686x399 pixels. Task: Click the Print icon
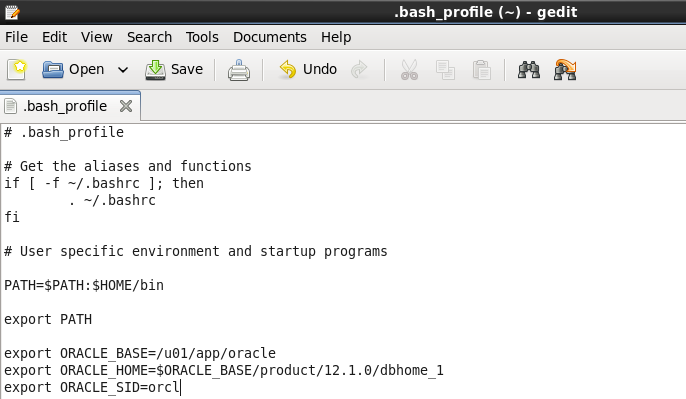click(238, 70)
